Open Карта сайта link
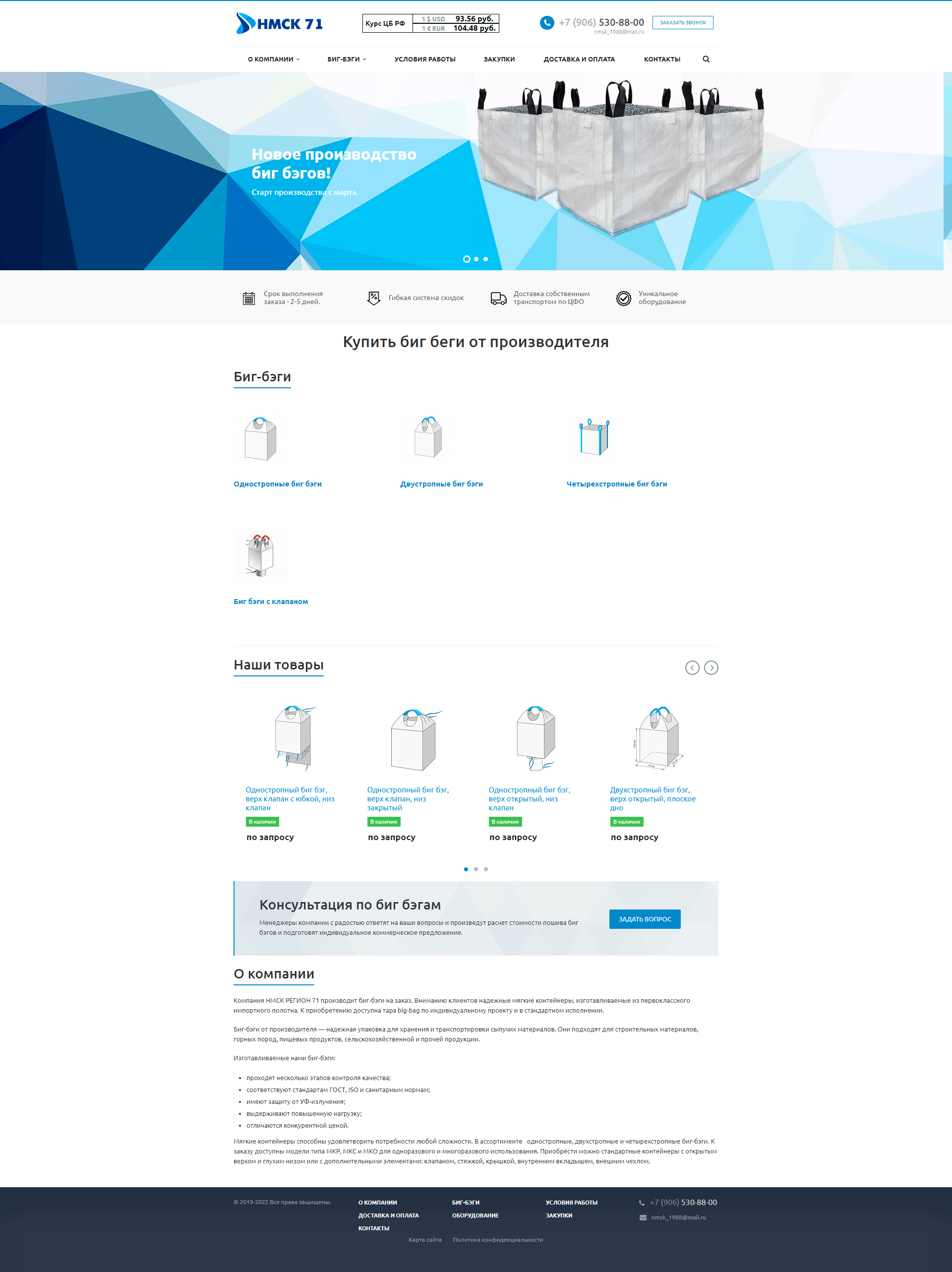Viewport: 952px width, 1272px height. click(x=425, y=1240)
